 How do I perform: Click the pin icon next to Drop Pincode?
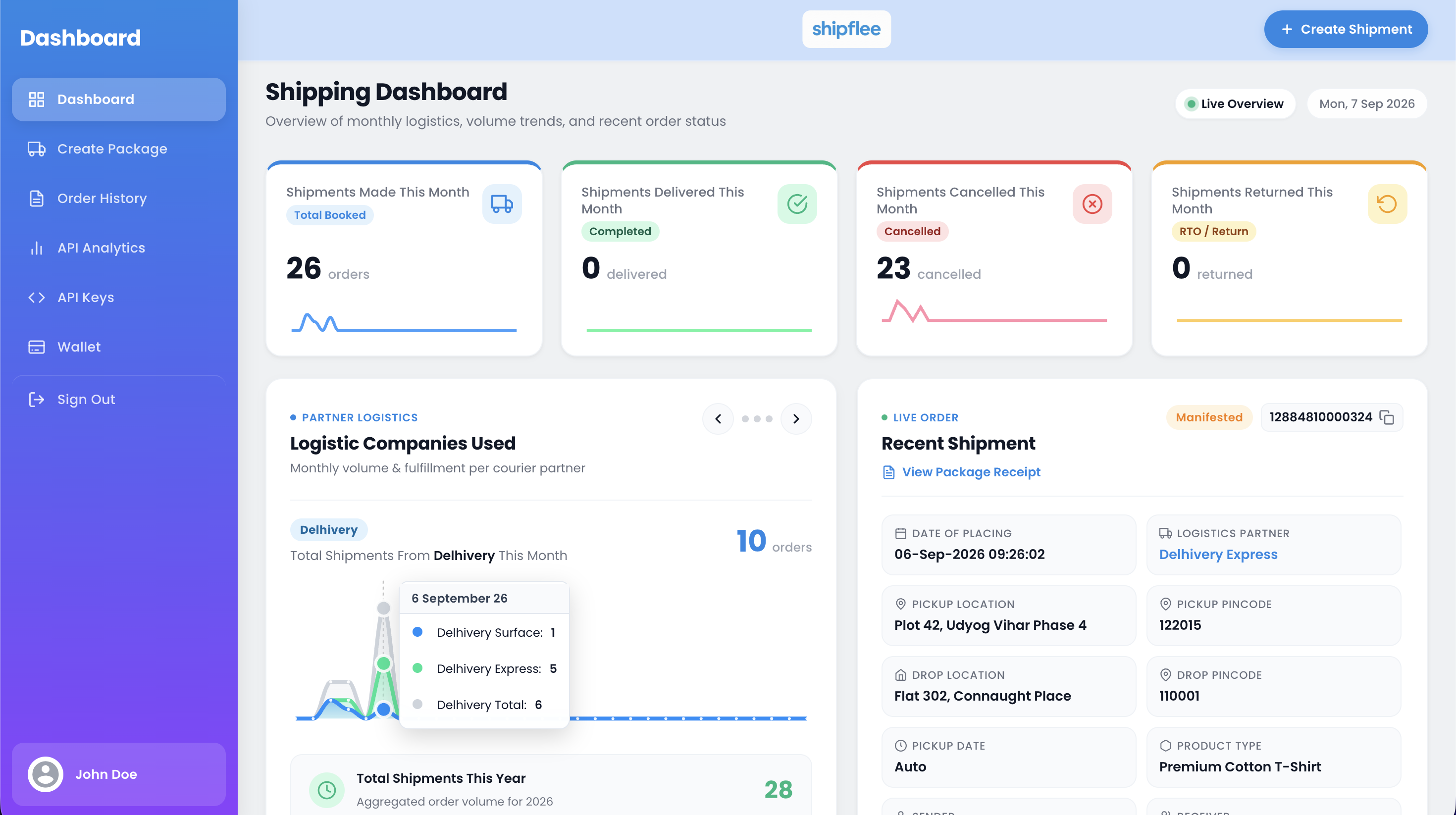1165,675
